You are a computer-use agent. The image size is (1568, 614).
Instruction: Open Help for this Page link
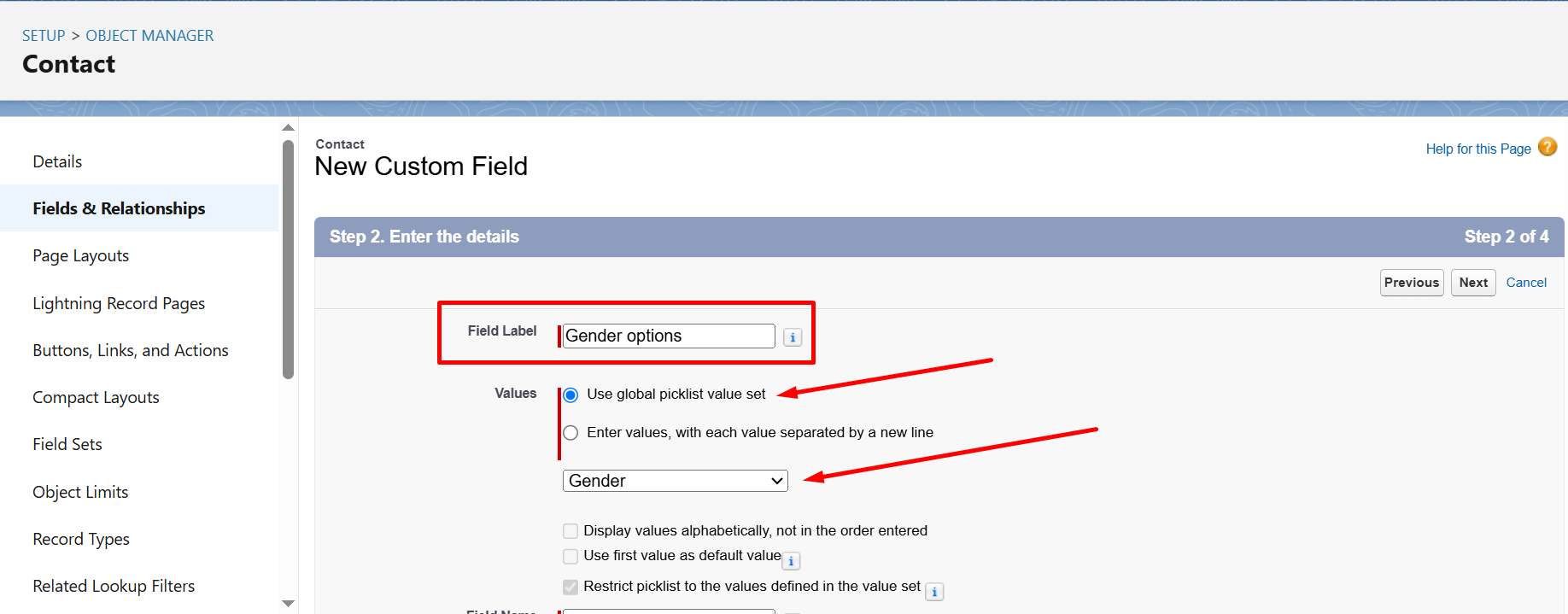(1478, 149)
